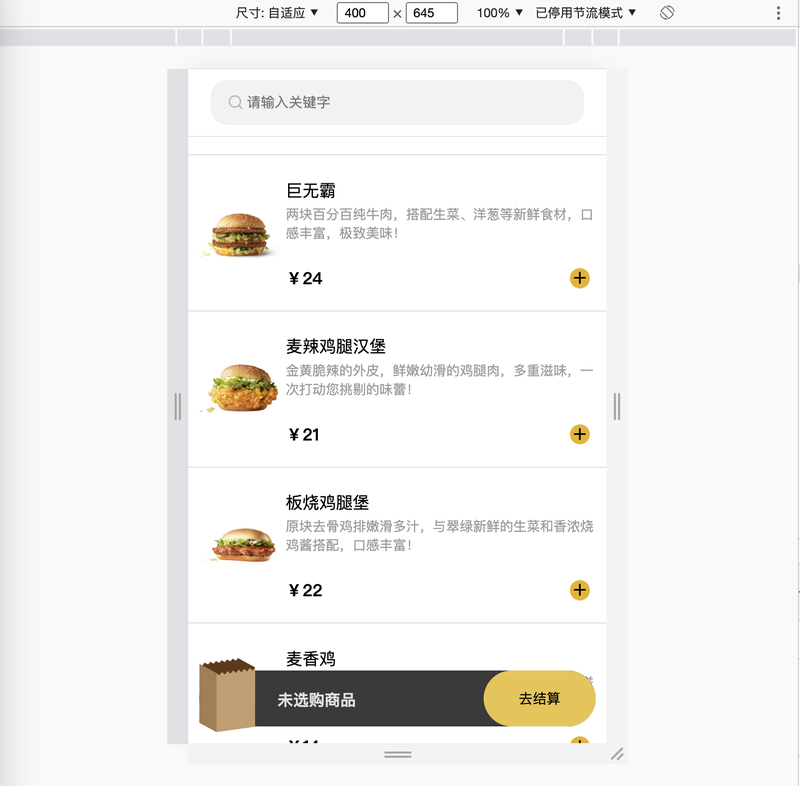The height and width of the screenshot is (786, 800).
Task: Click the 巨无霸 burger image
Action: (240, 235)
